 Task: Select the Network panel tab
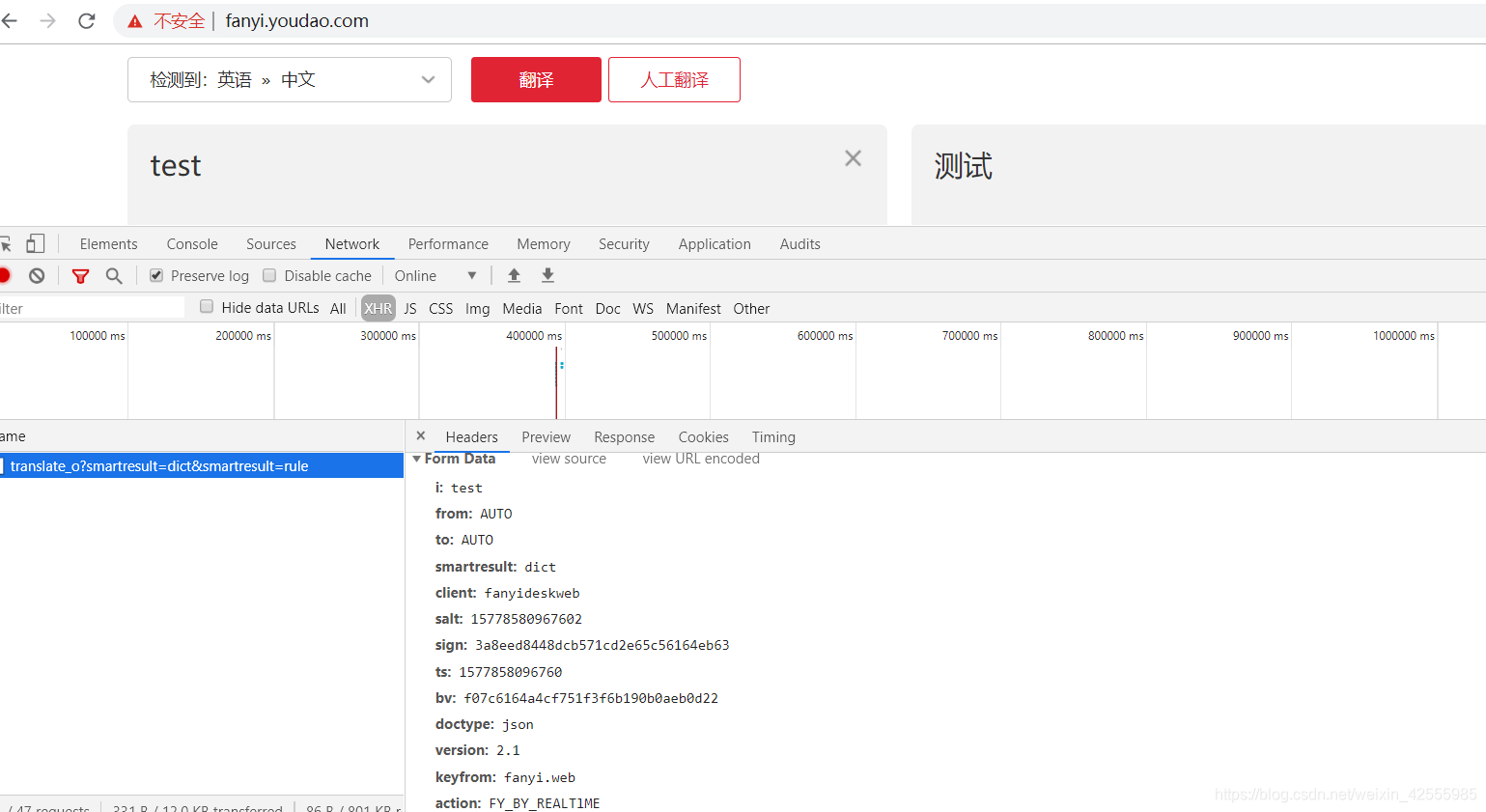[x=352, y=244]
